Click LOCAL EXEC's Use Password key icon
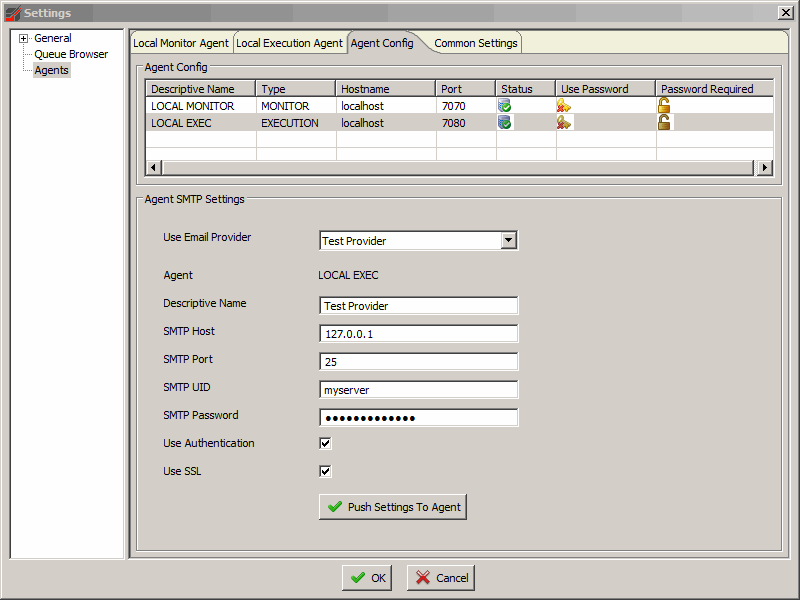This screenshot has width=800, height=600. point(564,122)
